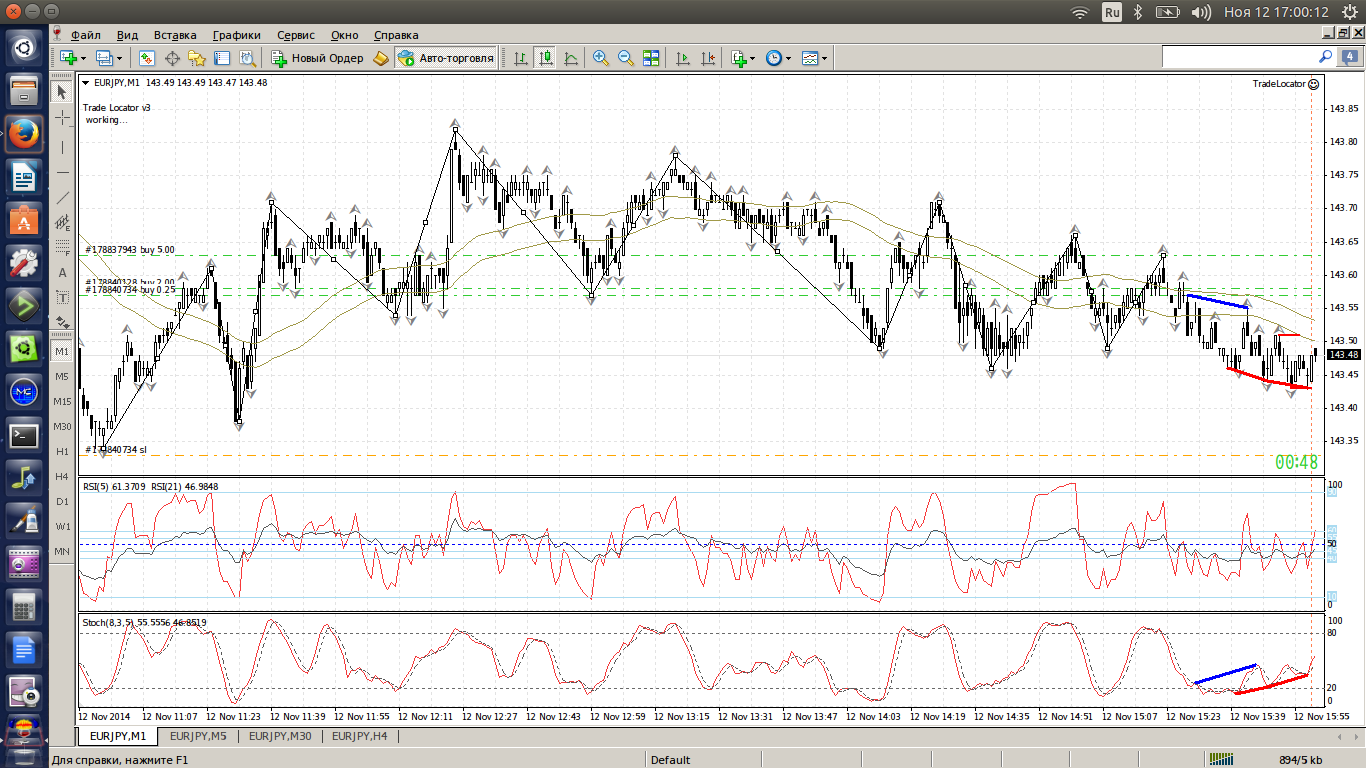
Task: Expand the periodicity clock dropdown
Action: [x=789, y=58]
